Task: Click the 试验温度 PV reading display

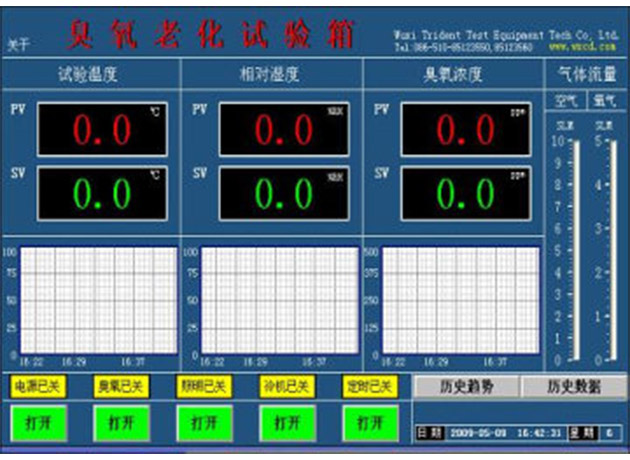Action: coord(102,129)
